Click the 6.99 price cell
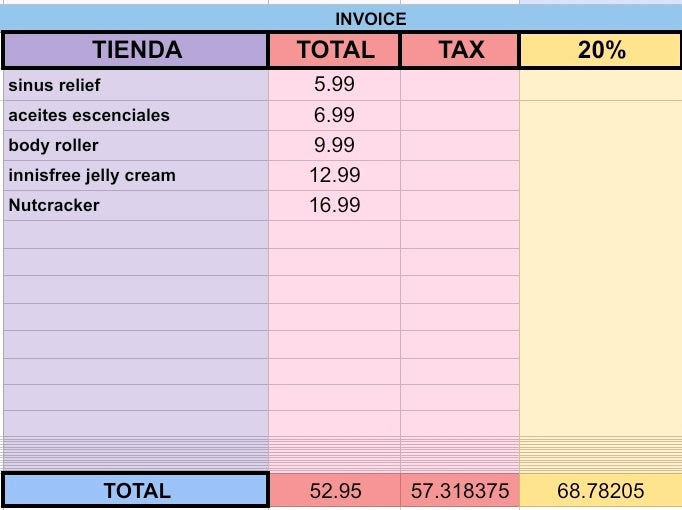682x510 pixels. [334, 115]
